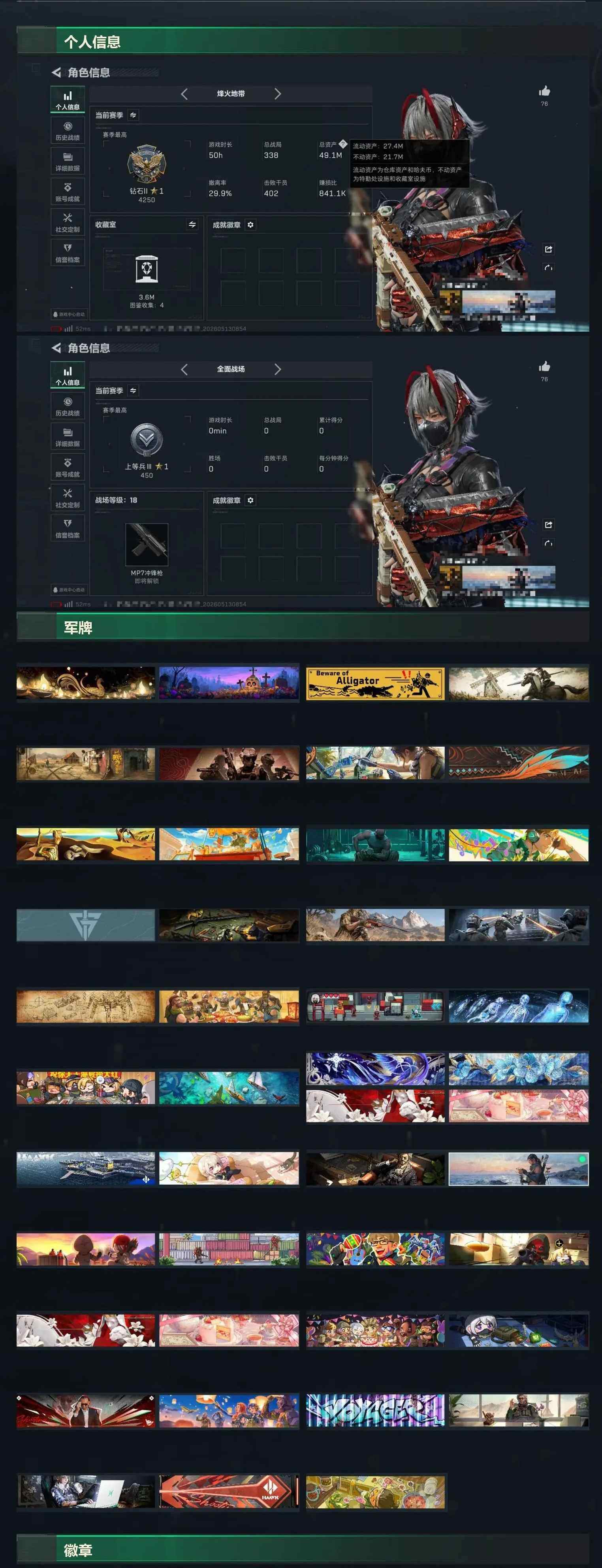Click the 游戏时长 value 50h
The image size is (602, 1568).
point(216,155)
